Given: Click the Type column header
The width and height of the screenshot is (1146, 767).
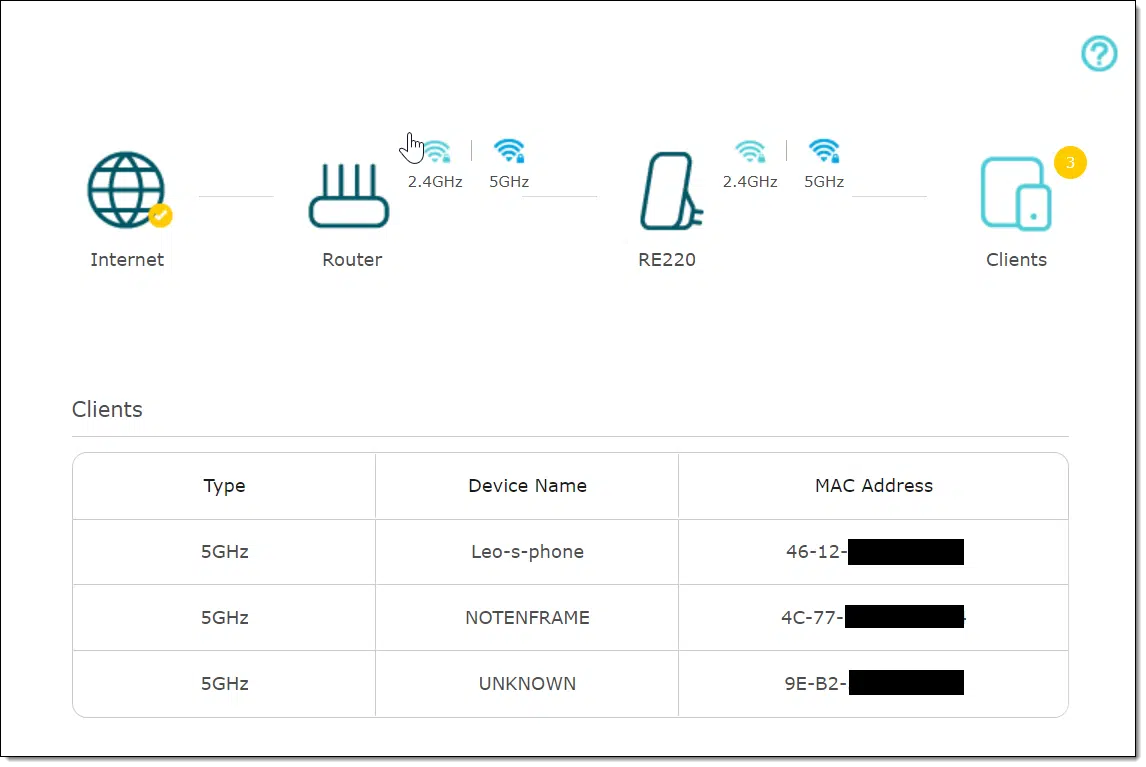Looking at the screenshot, I should [224, 486].
